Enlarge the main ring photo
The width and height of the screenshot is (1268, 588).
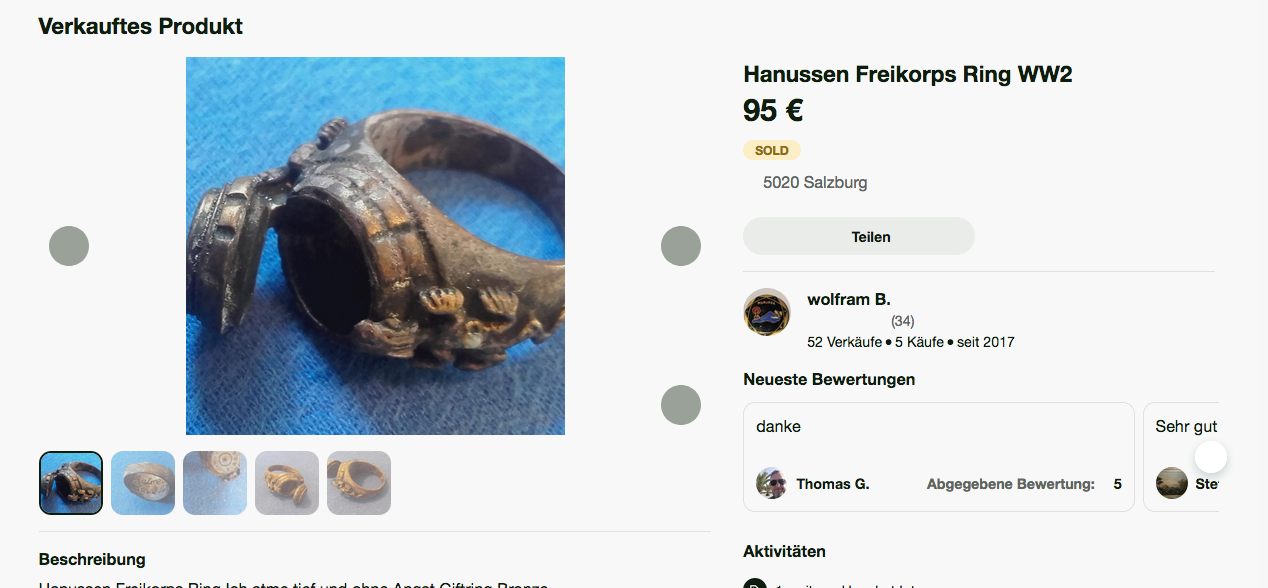[x=375, y=246]
